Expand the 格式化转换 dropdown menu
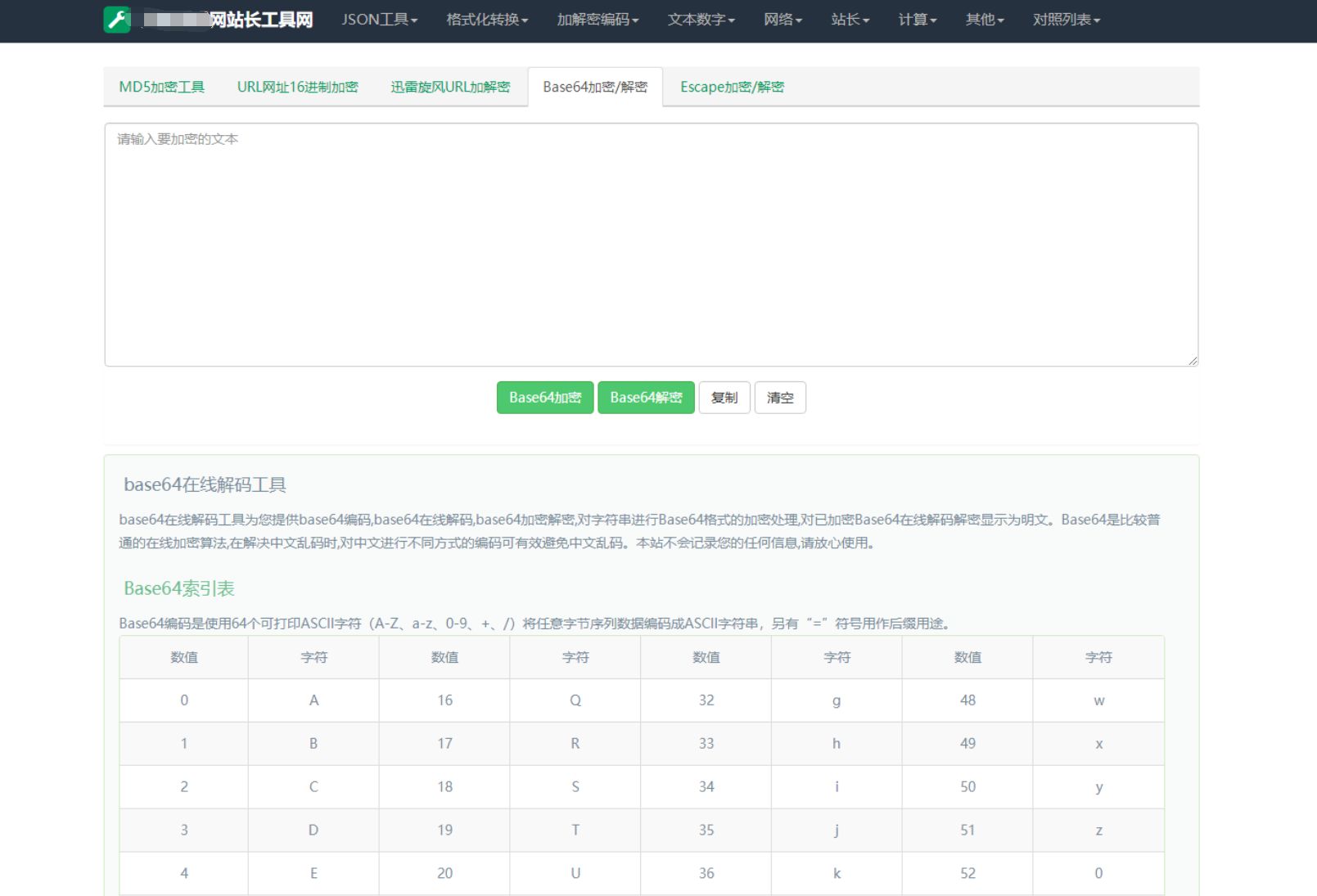Image resolution: width=1317 pixels, height=896 pixels. click(487, 20)
